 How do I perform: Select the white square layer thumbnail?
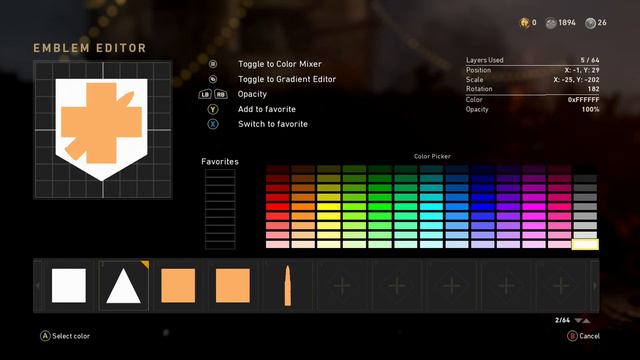point(69,286)
